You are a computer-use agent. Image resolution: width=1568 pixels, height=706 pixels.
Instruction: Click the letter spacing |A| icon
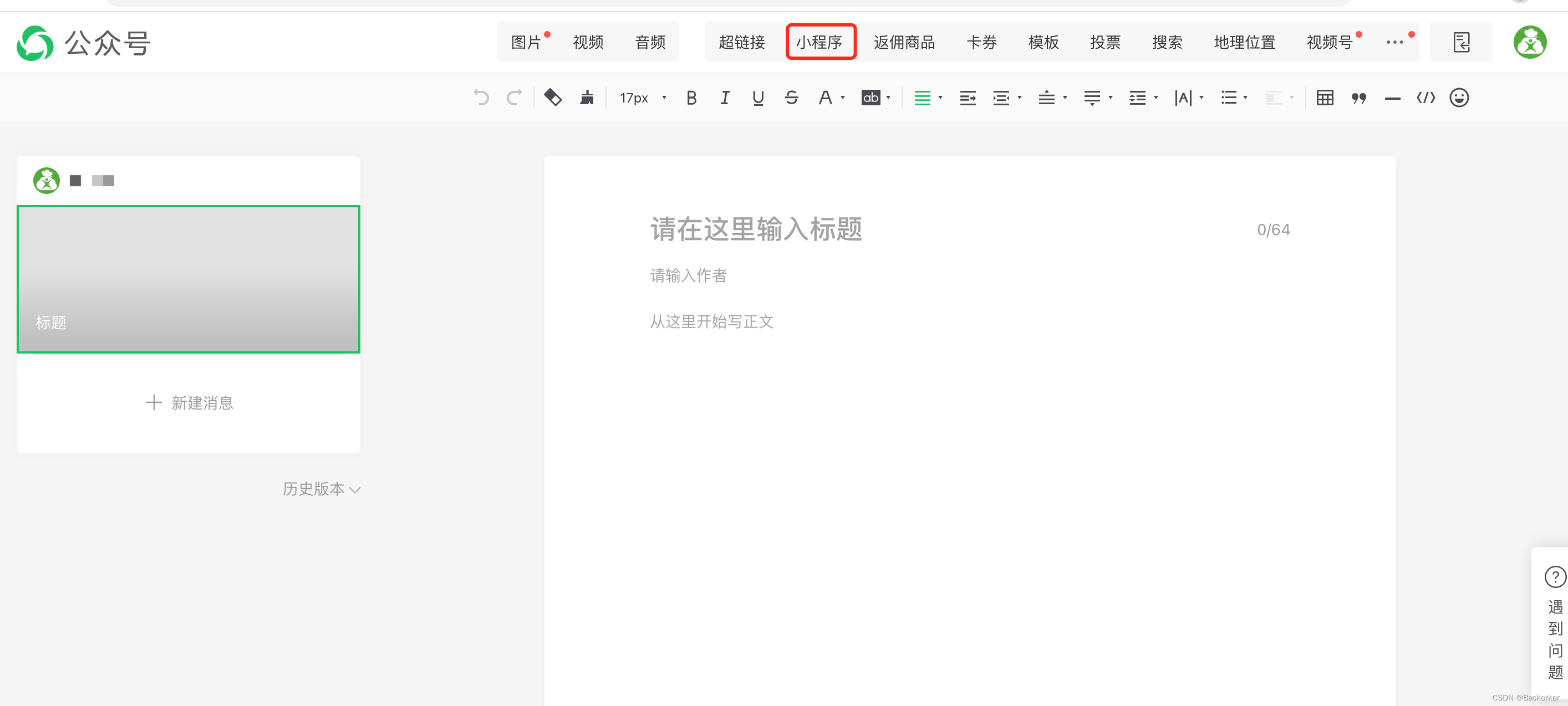point(1183,98)
